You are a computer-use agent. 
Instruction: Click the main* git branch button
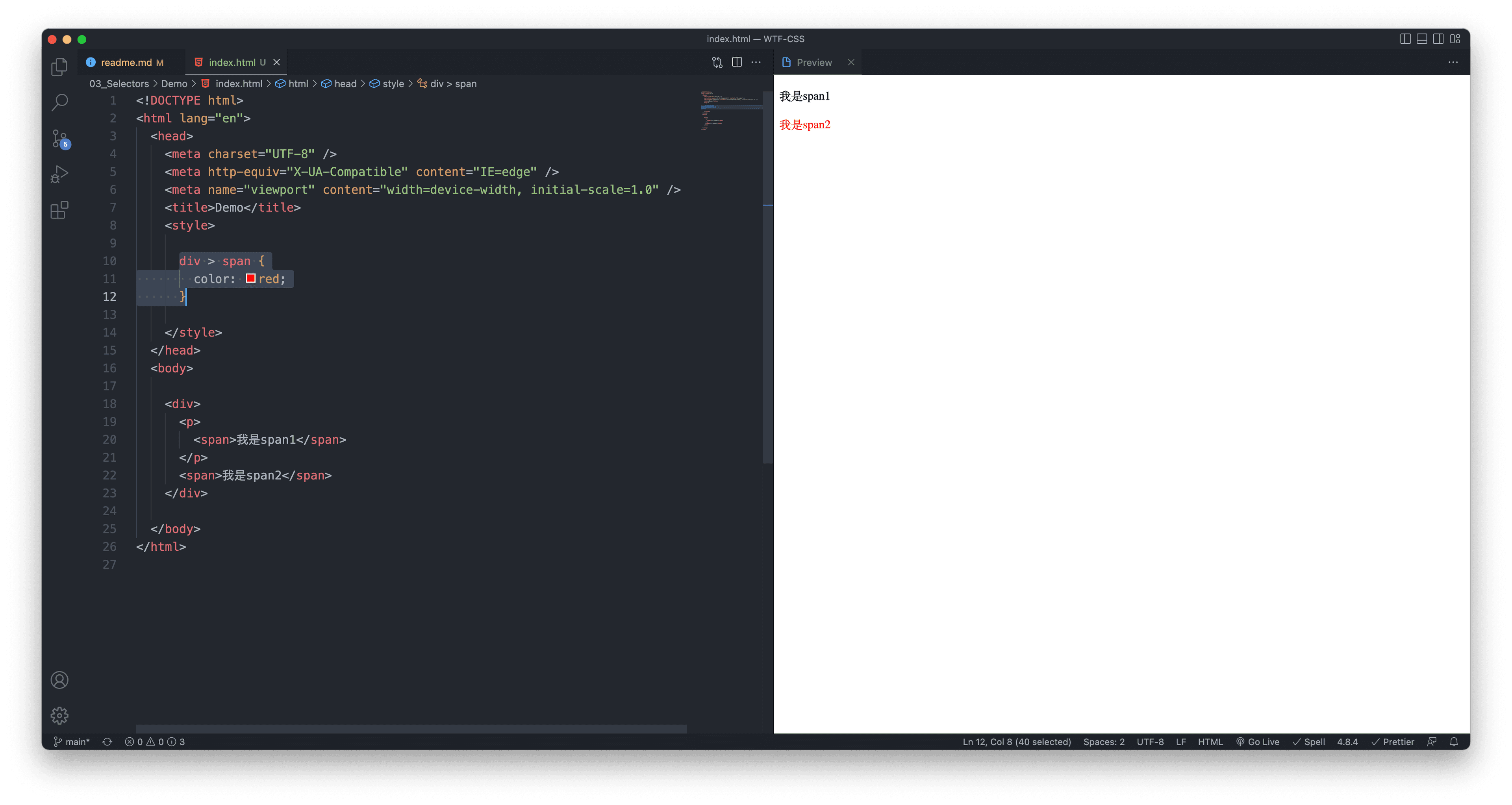72,742
